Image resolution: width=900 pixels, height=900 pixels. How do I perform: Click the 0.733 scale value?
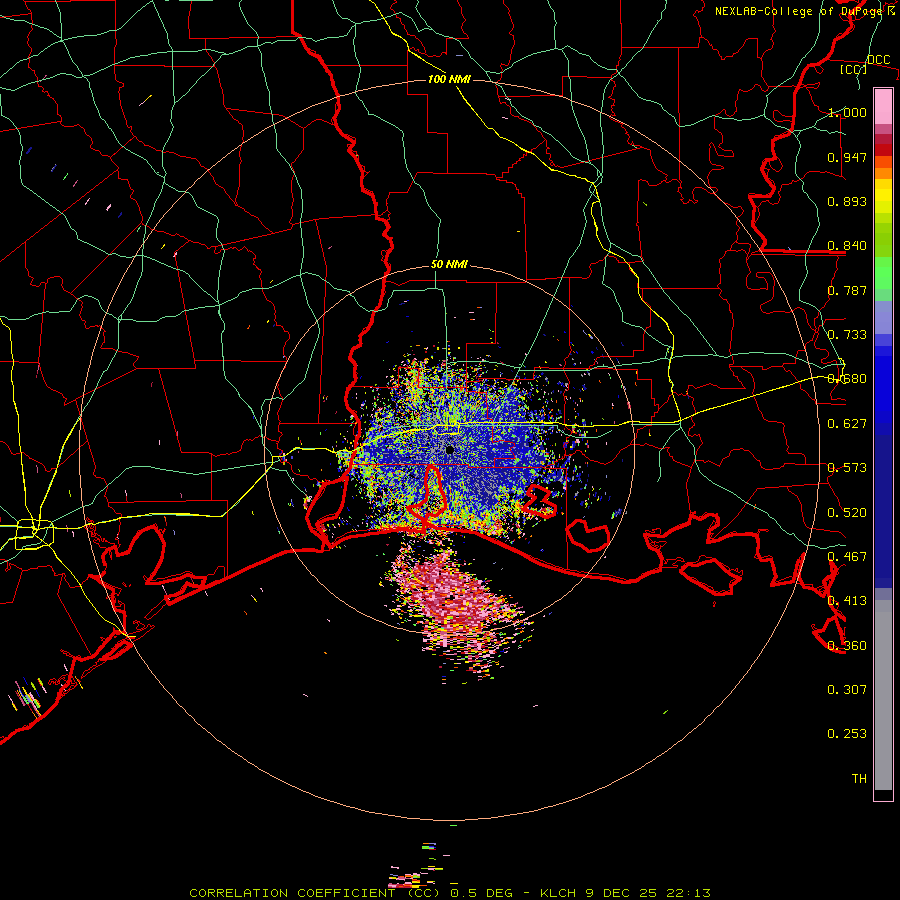coord(847,335)
